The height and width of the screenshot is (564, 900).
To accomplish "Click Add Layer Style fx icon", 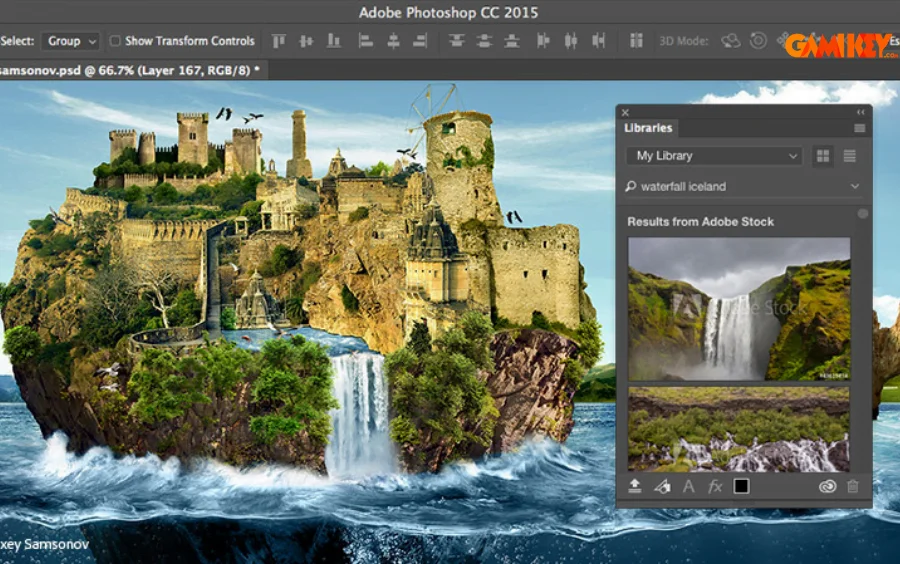I will (x=715, y=487).
